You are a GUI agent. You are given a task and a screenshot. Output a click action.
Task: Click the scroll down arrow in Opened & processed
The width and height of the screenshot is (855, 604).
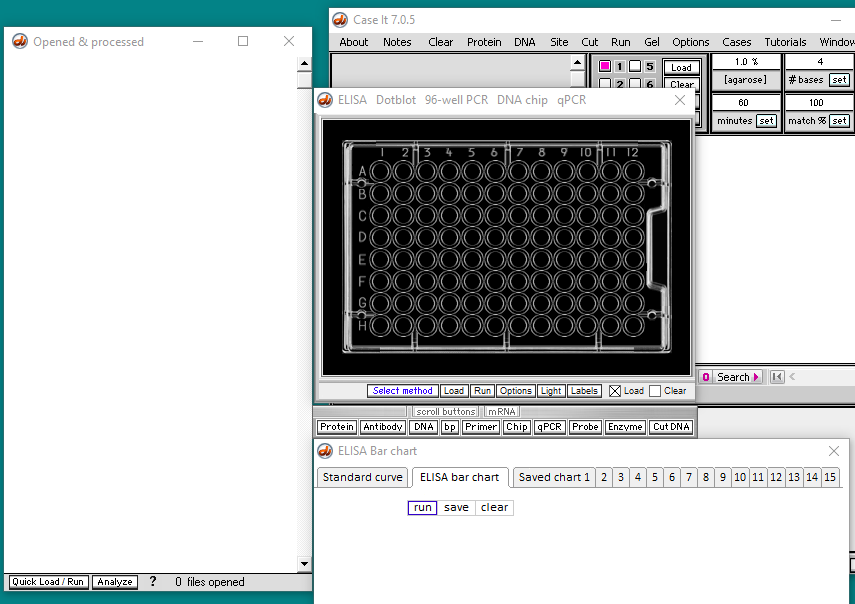point(304,564)
